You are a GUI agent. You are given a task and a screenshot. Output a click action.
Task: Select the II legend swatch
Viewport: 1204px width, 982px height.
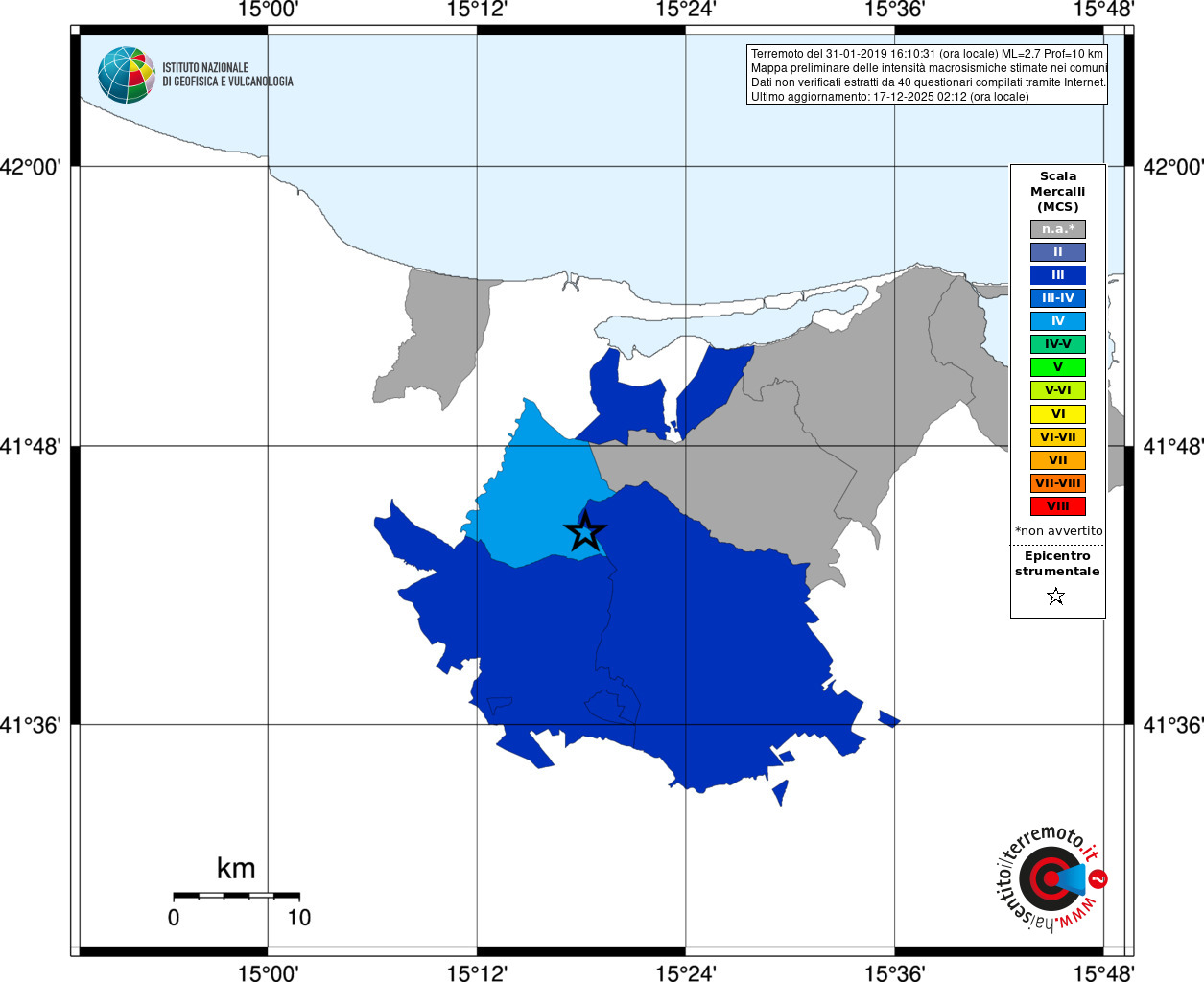tap(1058, 252)
